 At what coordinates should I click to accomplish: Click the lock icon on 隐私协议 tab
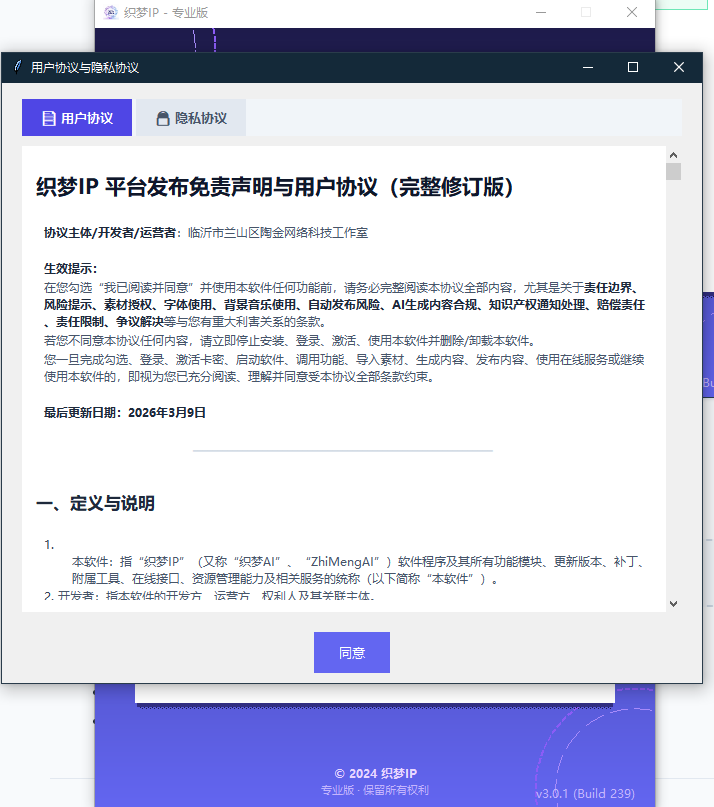(163, 118)
